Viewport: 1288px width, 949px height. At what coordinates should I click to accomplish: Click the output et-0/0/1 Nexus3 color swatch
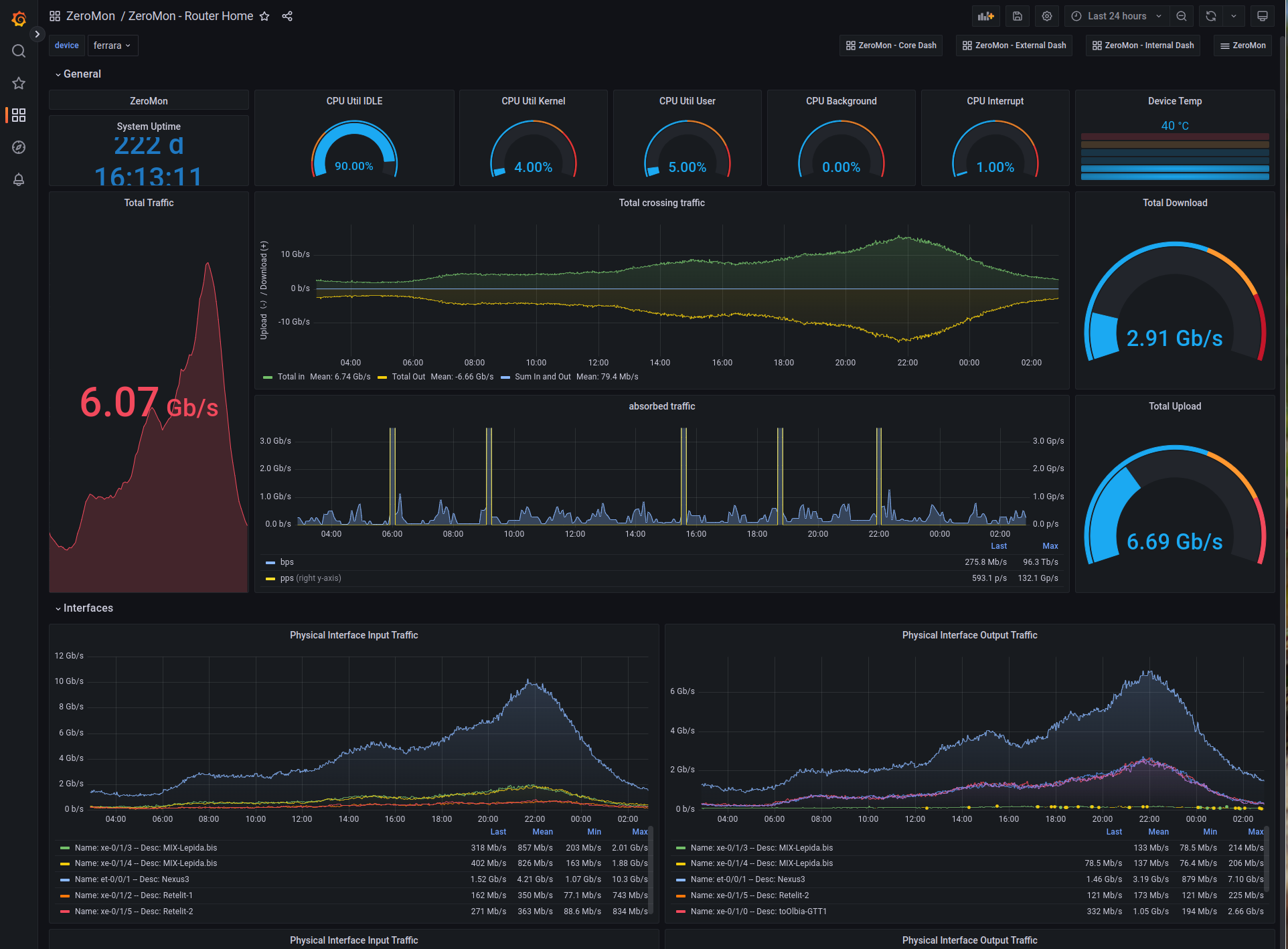(681, 879)
